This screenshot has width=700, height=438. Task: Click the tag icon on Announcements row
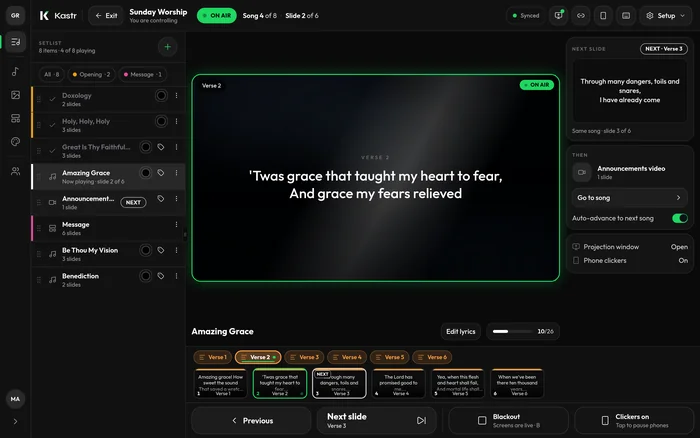coord(161,199)
